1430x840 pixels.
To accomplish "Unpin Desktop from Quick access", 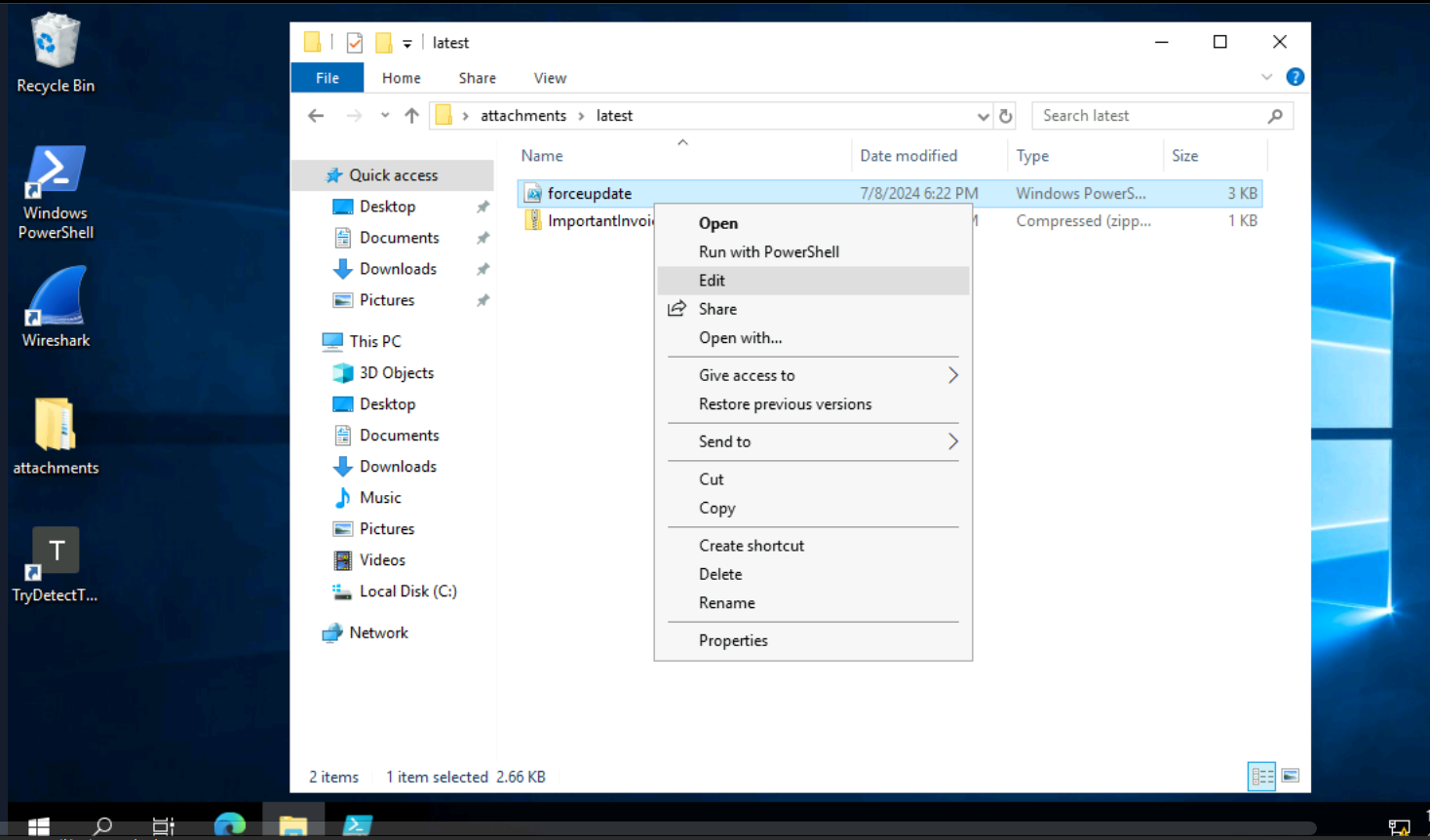I will [x=483, y=206].
